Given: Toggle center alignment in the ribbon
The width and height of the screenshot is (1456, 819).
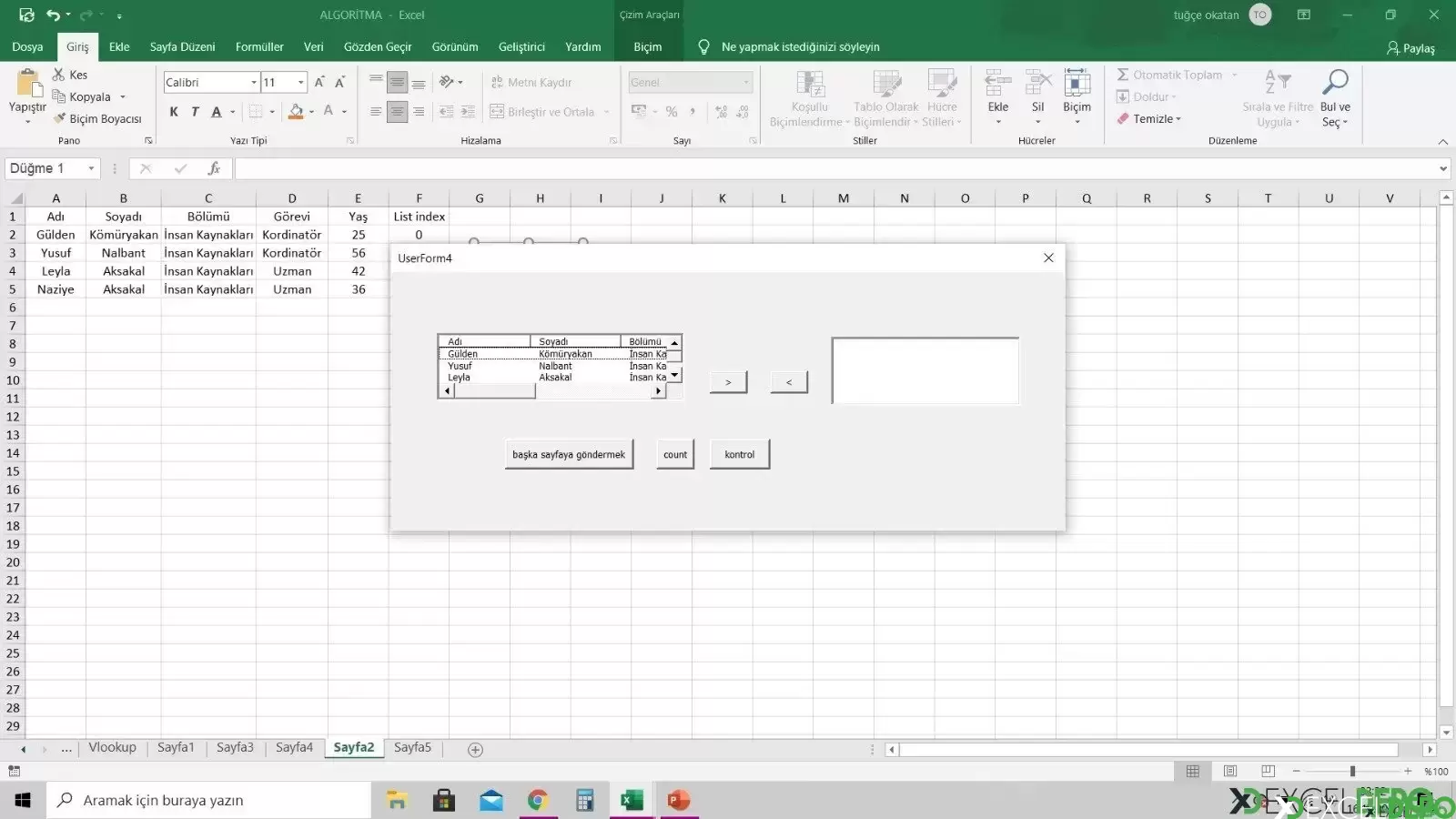Looking at the screenshot, I should coord(397,112).
